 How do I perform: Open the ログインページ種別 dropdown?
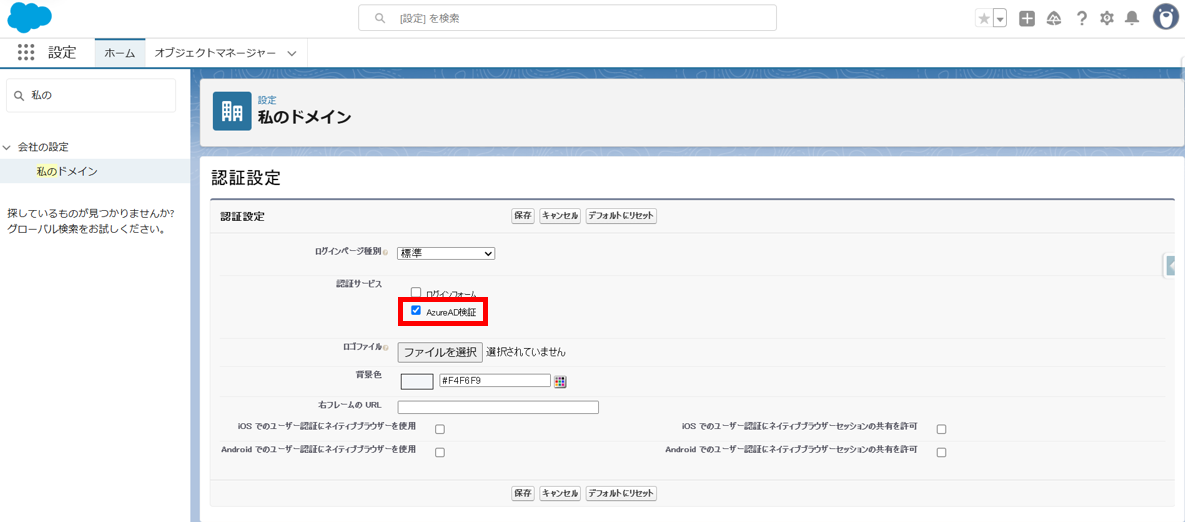(446, 254)
